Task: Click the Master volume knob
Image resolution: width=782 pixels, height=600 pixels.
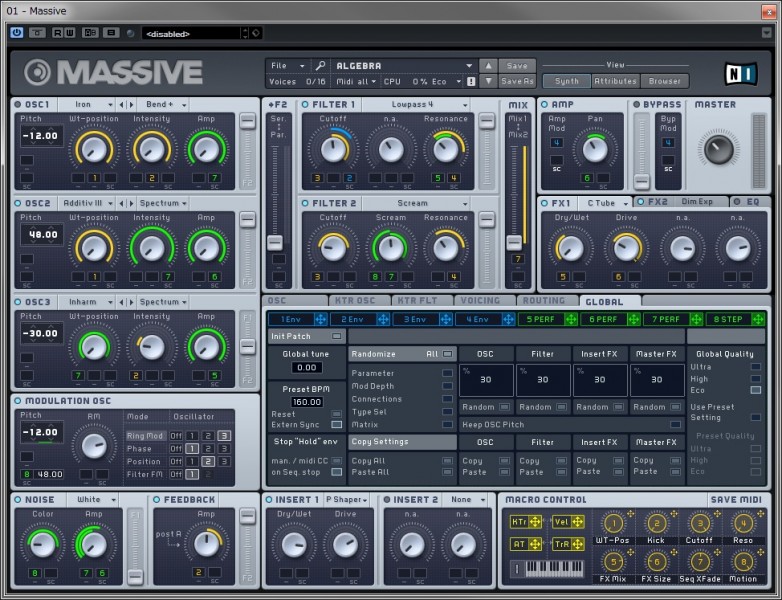Action: pos(719,149)
